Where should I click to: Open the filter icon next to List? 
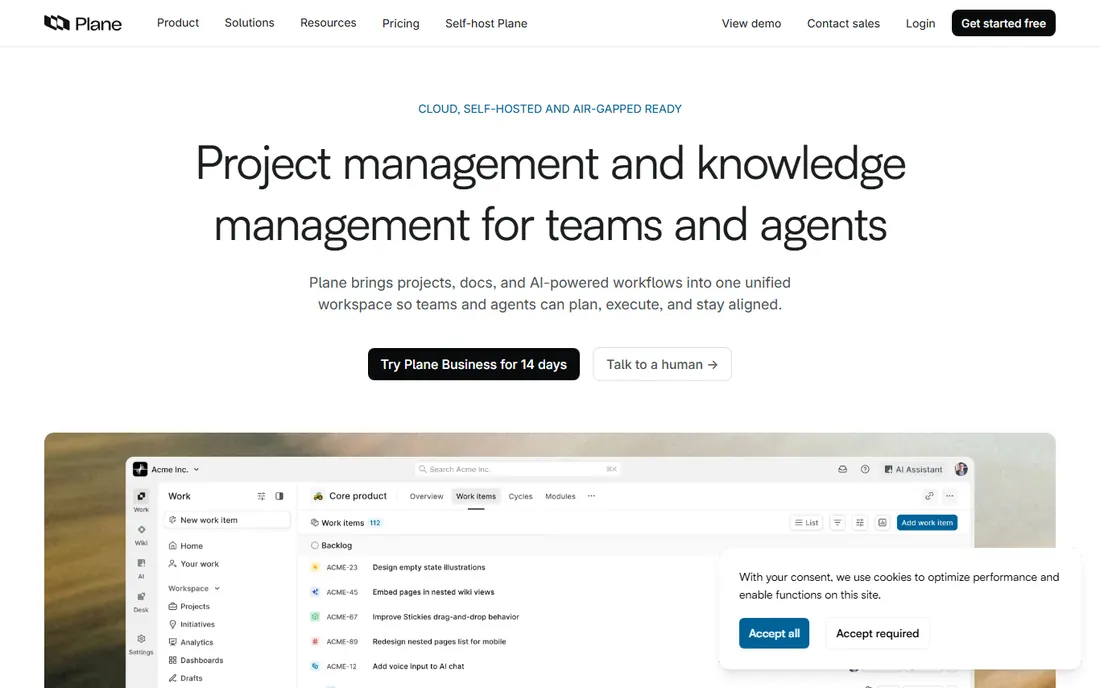click(x=837, y=522)
